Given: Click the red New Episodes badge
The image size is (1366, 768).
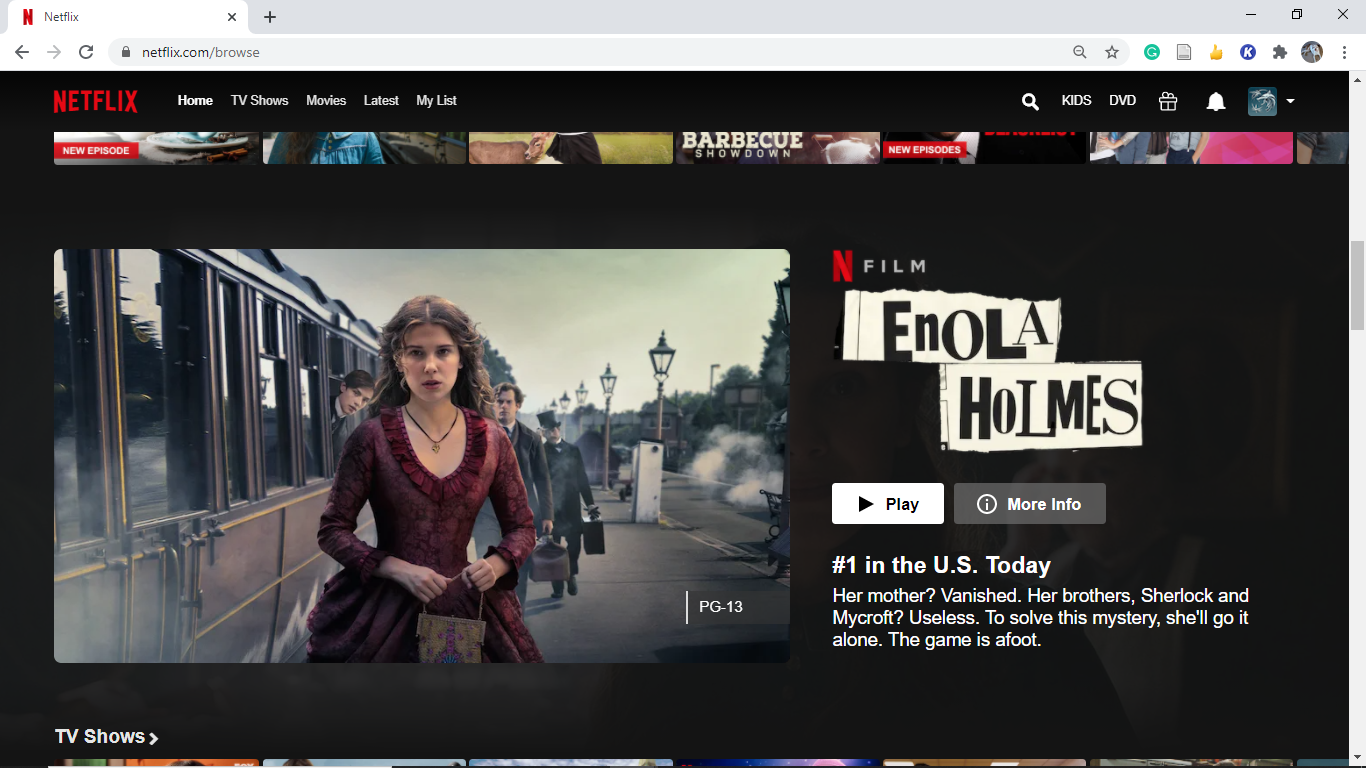Looking at the screenshot, I should tap(925, 150).
